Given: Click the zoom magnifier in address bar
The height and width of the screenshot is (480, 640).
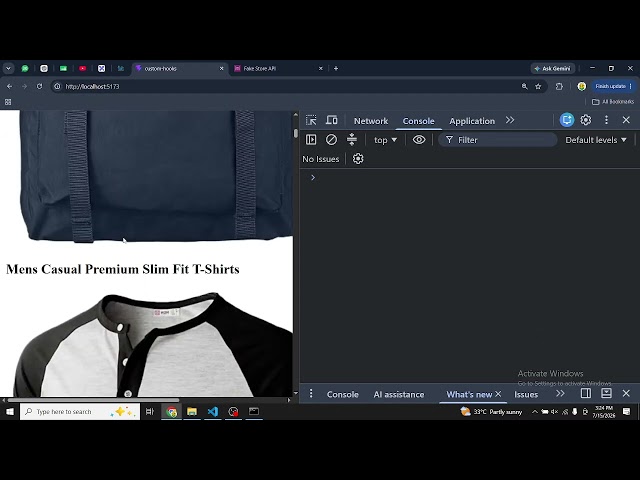Looking at the screenshot, I should pos(524,87).
